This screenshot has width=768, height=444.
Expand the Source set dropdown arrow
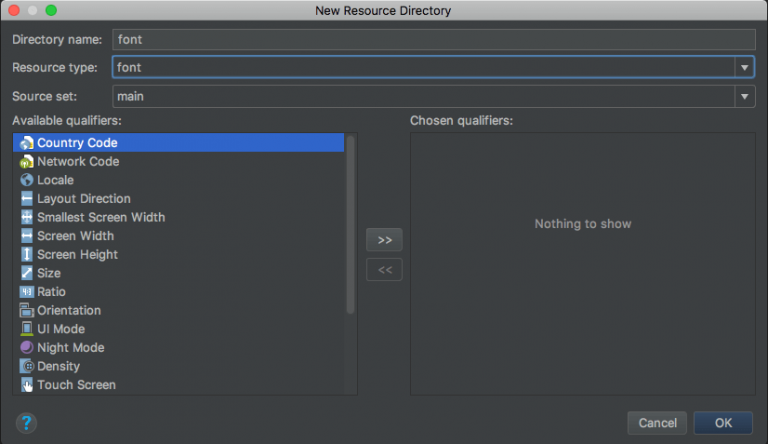point(744,97)
